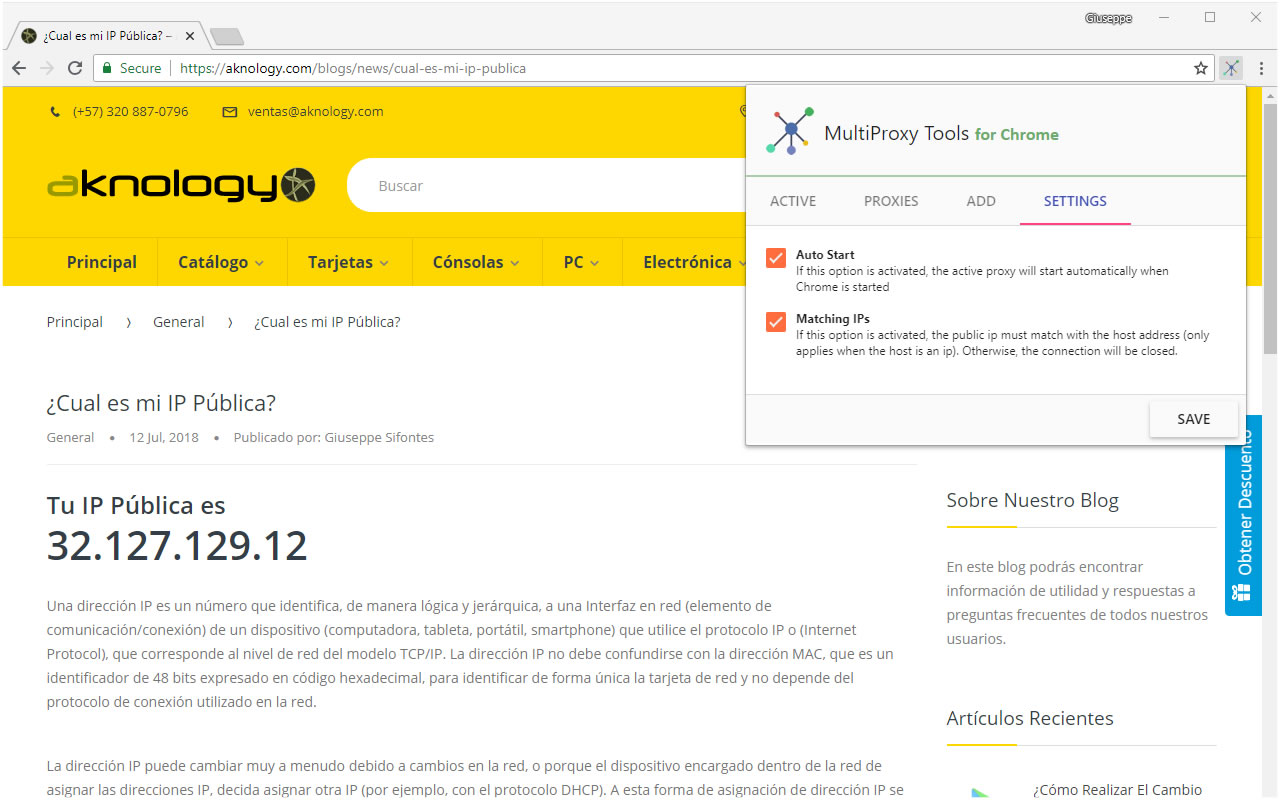Click MultiProxy Tools extension toolbar icon
The height and width of the screenshot is (800, 1280).
(x=1231, y=68)
